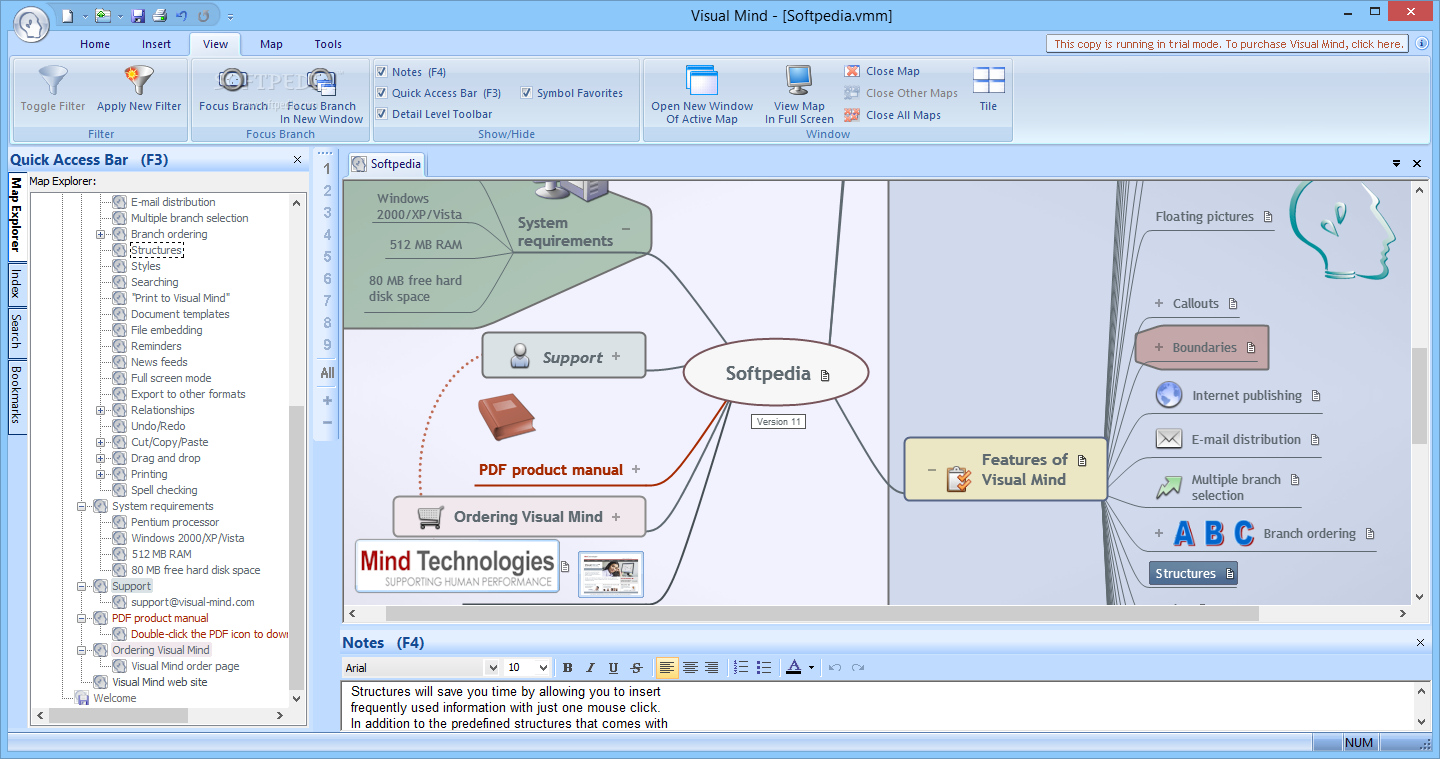
Task: Click the red book PDF manual icon
Action: click(x=505, y=417)
